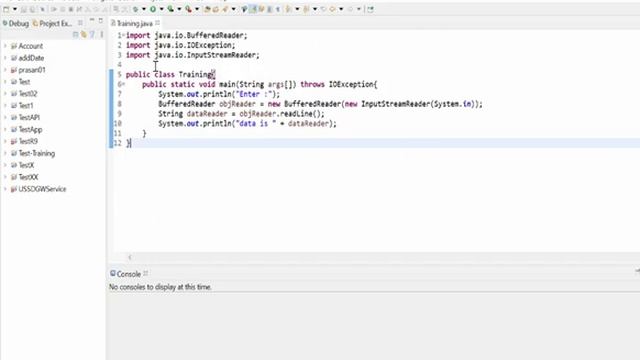Open the Debug configurations dropdown arrow

click(x=144, y=9)
